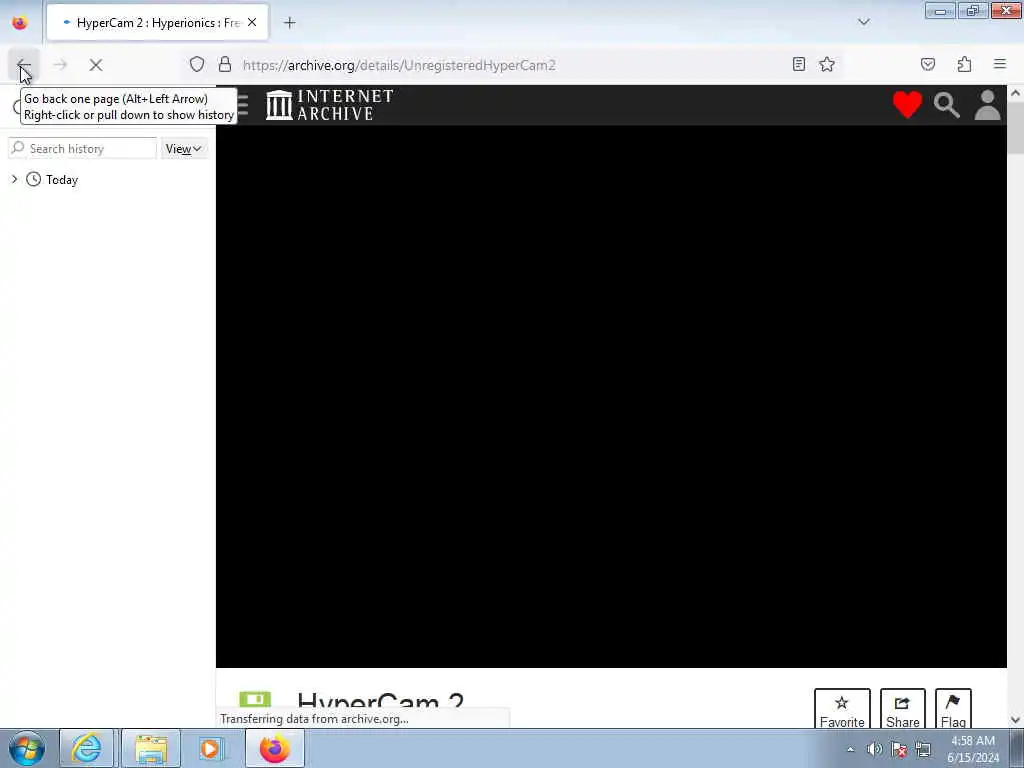
Task: Click the red donate heart icon
Action: (x=907, y=104)
